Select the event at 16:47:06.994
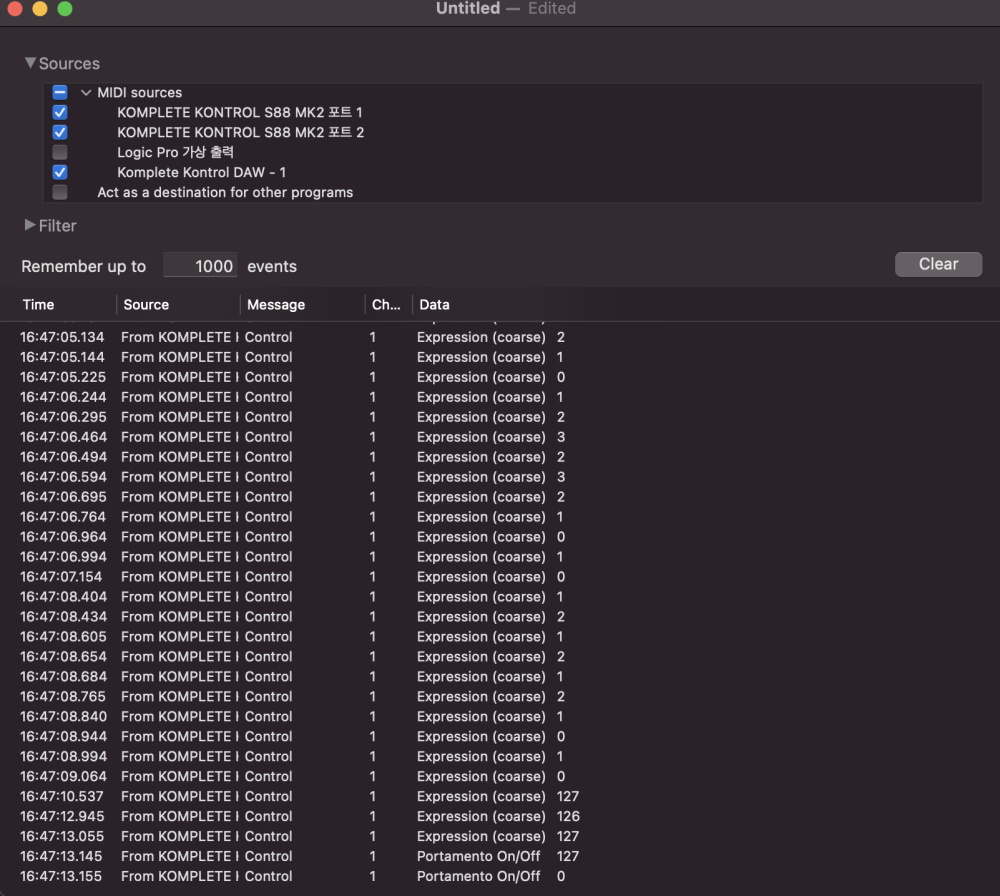 tap(500, 557)
